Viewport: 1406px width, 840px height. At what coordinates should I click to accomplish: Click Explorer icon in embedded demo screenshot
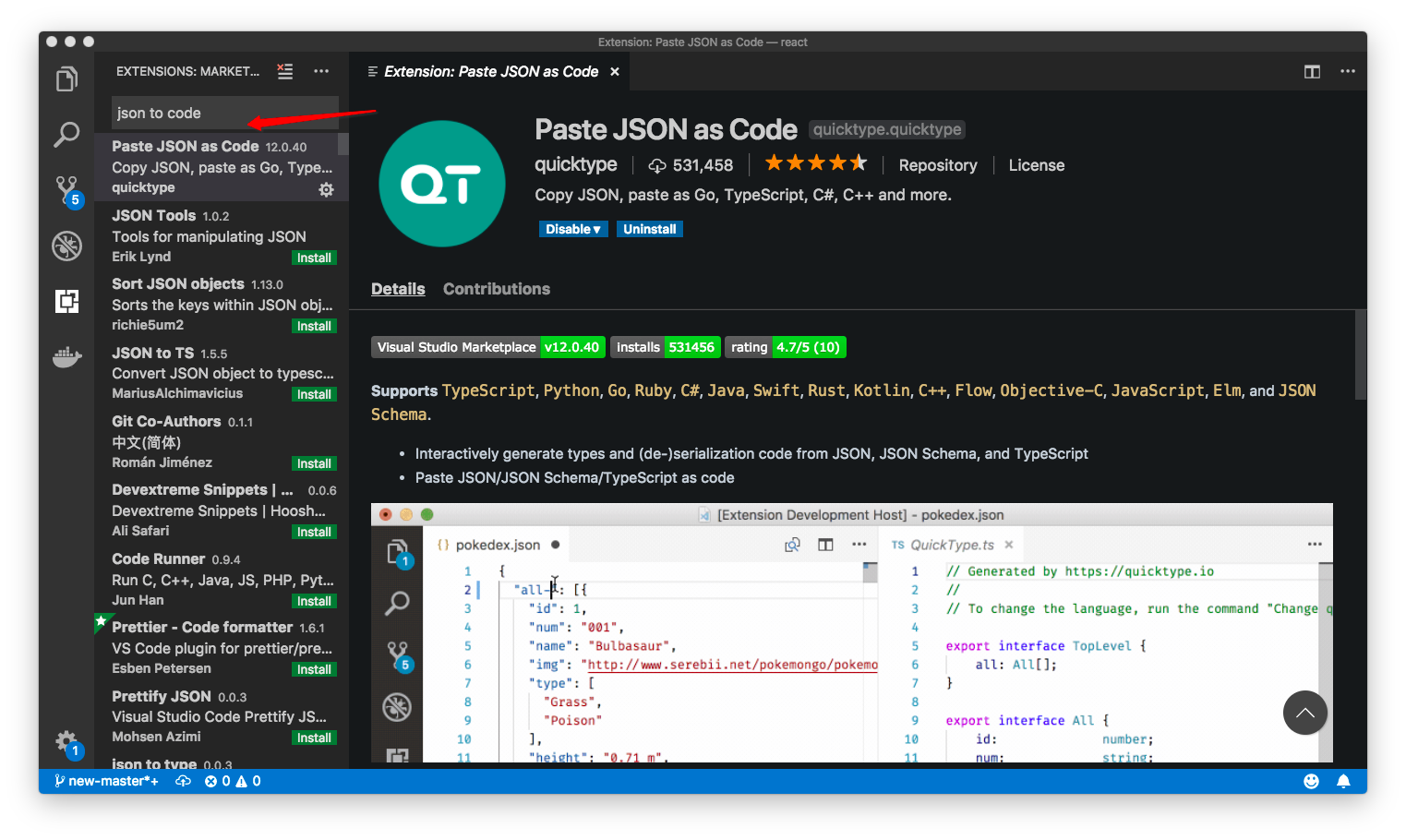pyautogui.click(x=398, y=552)
